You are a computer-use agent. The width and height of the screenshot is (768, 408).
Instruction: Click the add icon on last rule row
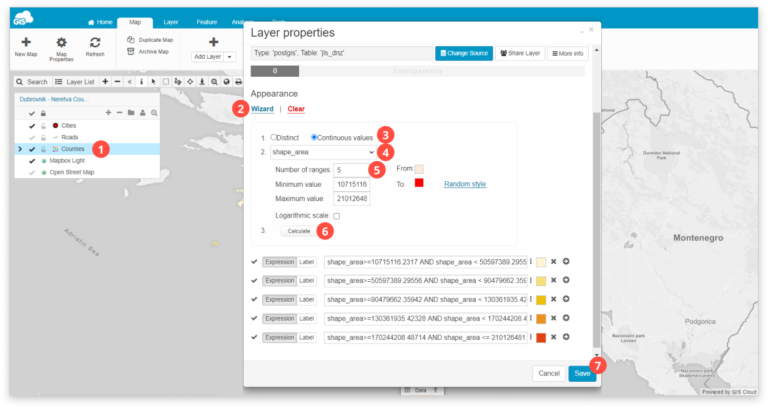click(x=565, y=338)
